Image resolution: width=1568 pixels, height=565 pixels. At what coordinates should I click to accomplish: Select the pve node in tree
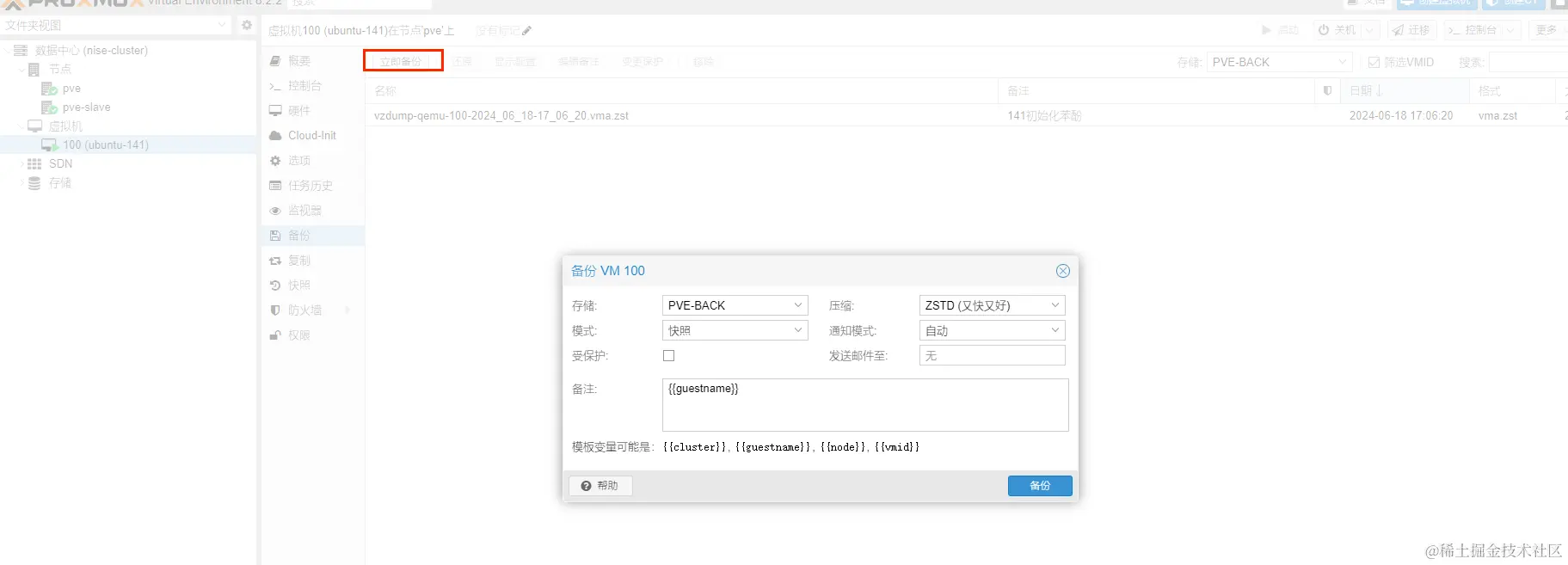(71, 89)
